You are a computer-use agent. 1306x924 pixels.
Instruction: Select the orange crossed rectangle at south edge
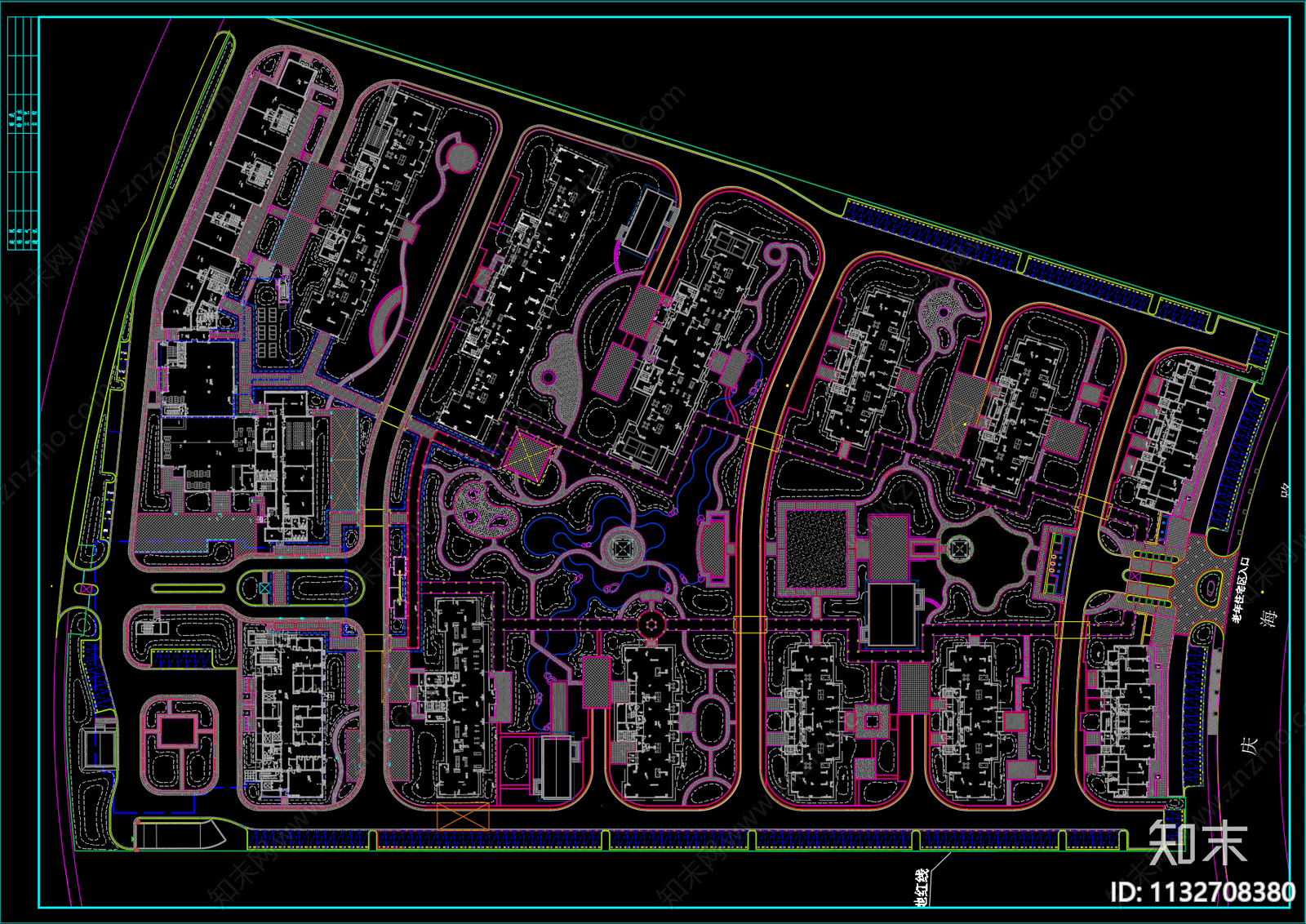point(463,816)
